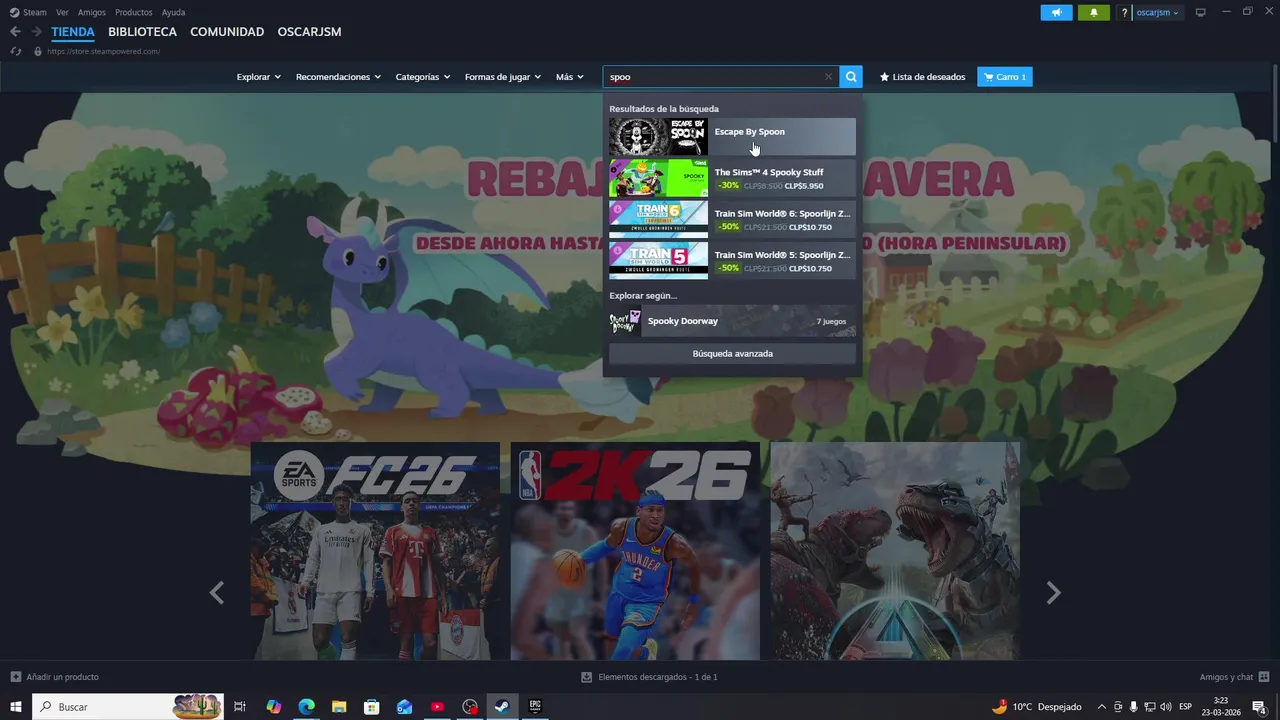The width and height of the screenshot is (1280, 720).
Task: Expand the Categorías dropdown
Action: coord(422,77)
